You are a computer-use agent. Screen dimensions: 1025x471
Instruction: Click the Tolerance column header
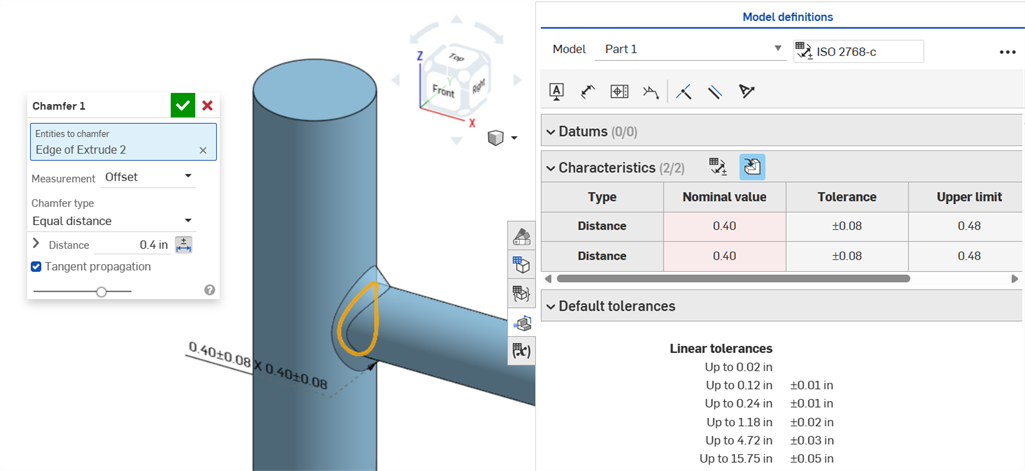847,197
